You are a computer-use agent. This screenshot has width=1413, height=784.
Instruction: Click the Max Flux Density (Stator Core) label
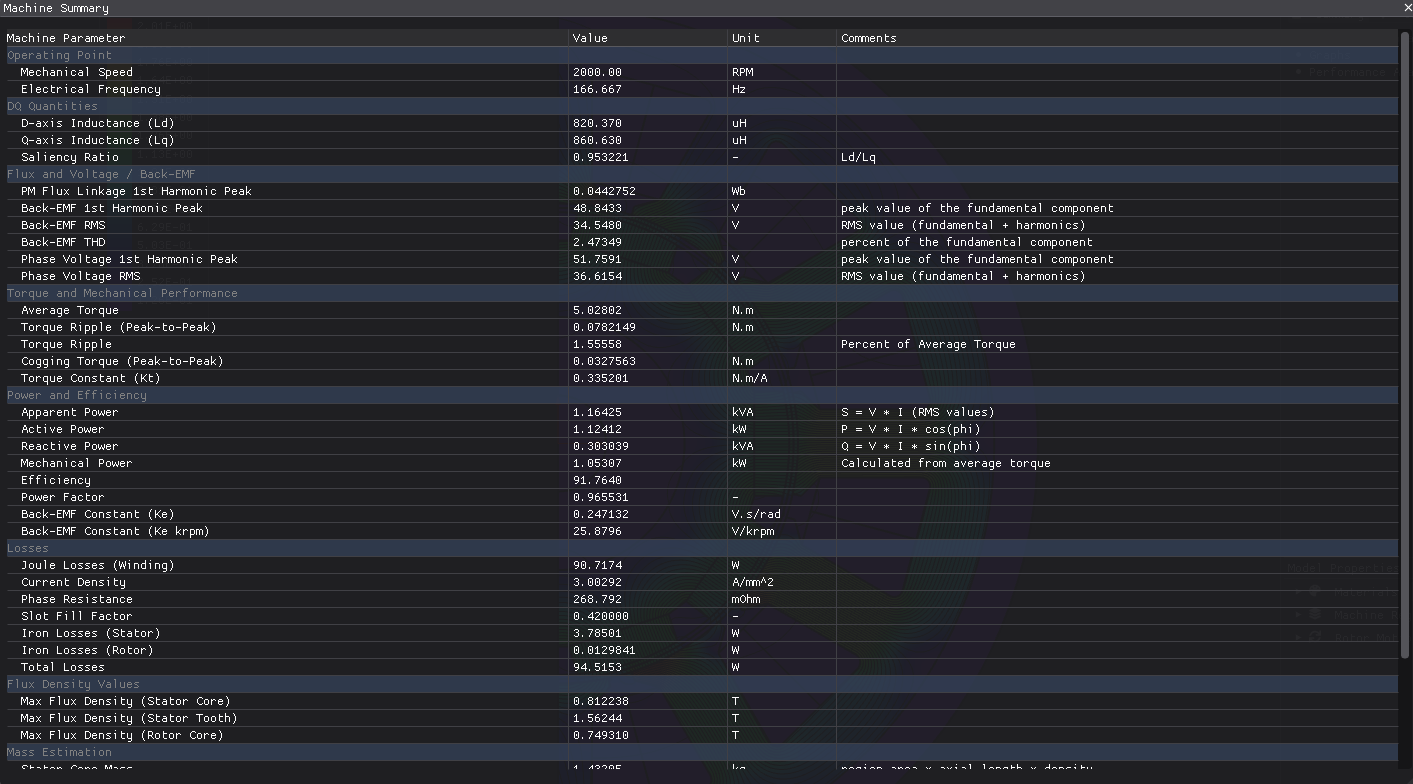click(125, 701)
